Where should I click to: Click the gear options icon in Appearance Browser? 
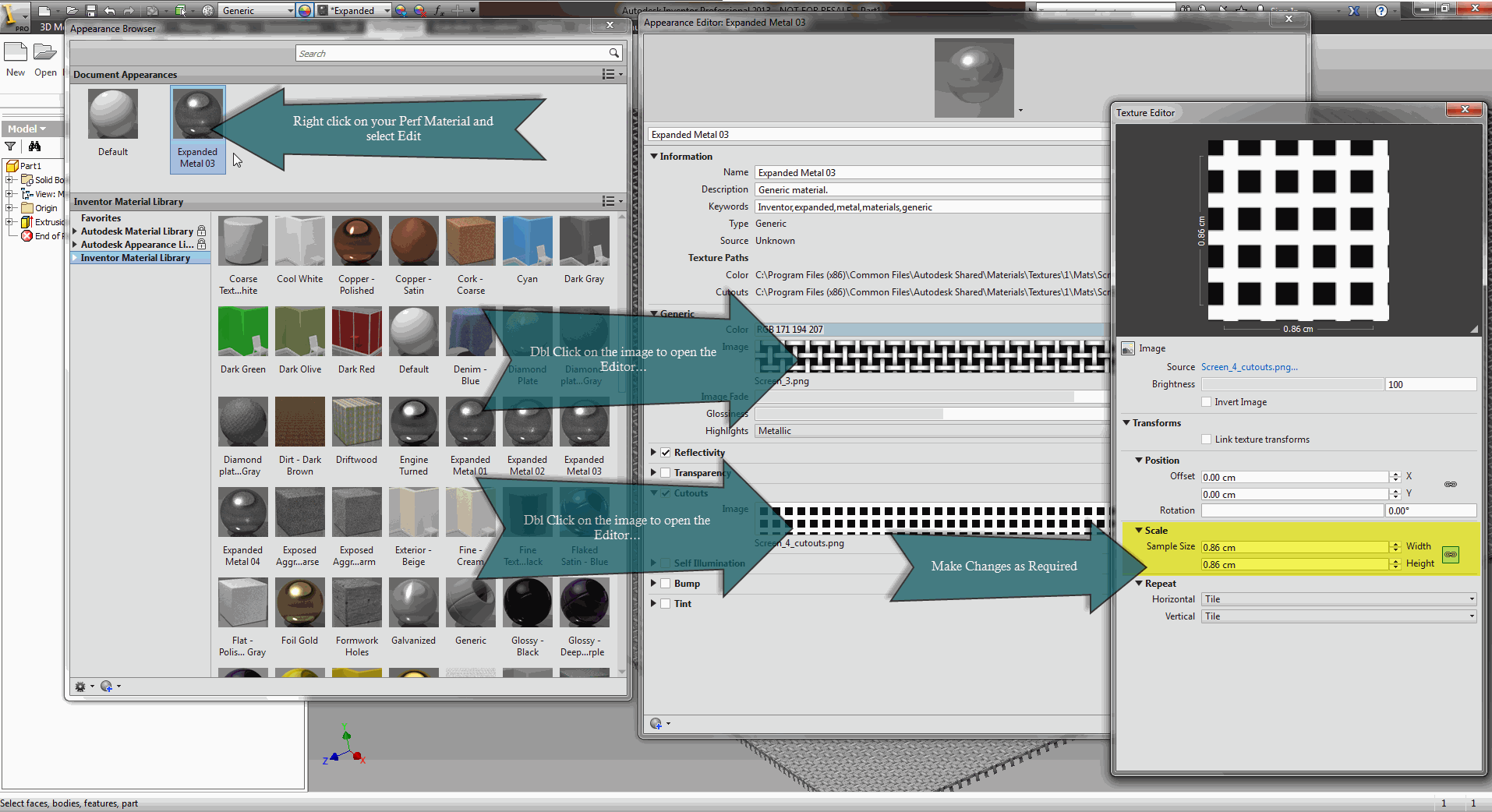(81, 686)
